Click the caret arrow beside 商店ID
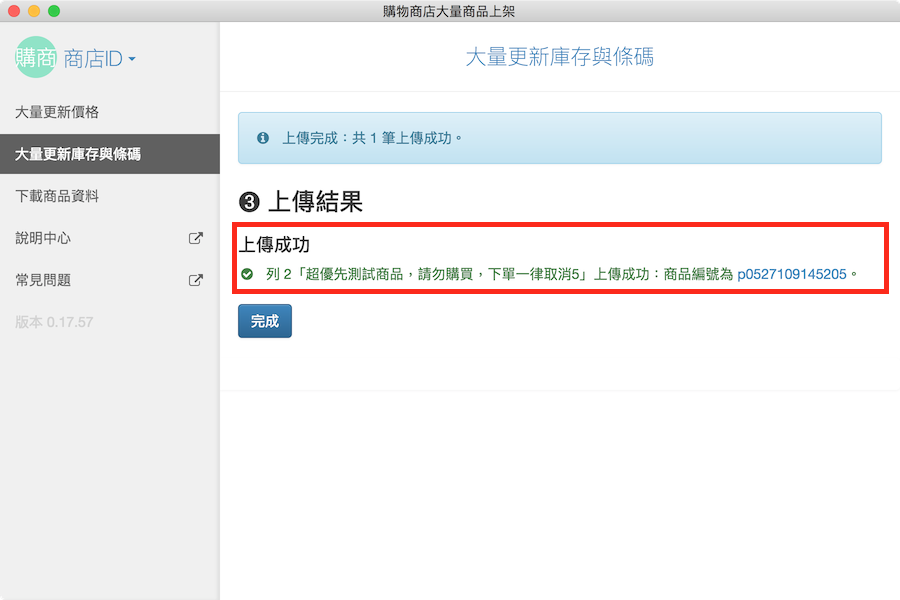This screenshot has height=600, width=900. (x=131, y=60)
